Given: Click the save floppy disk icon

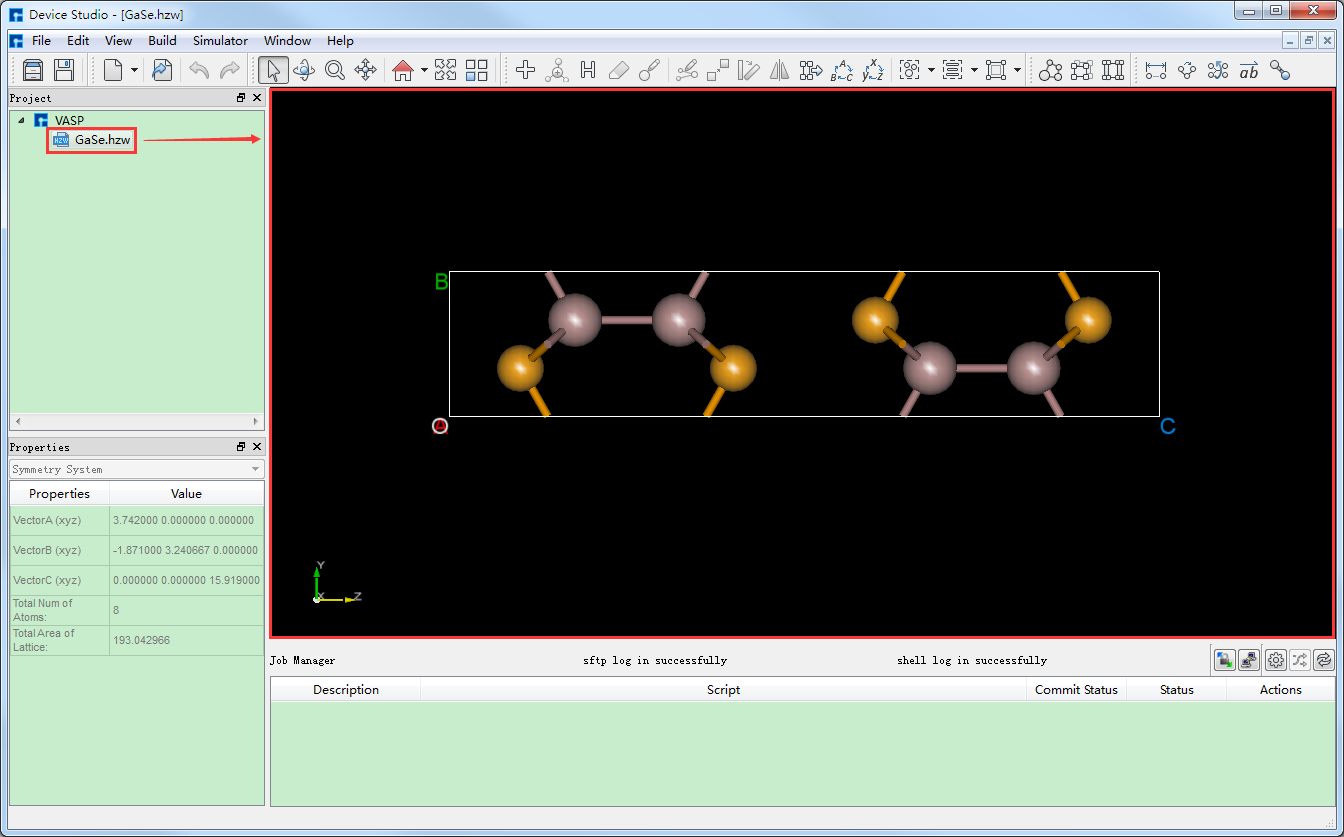Looking at the screenshot, I should [x=64, y=70].
